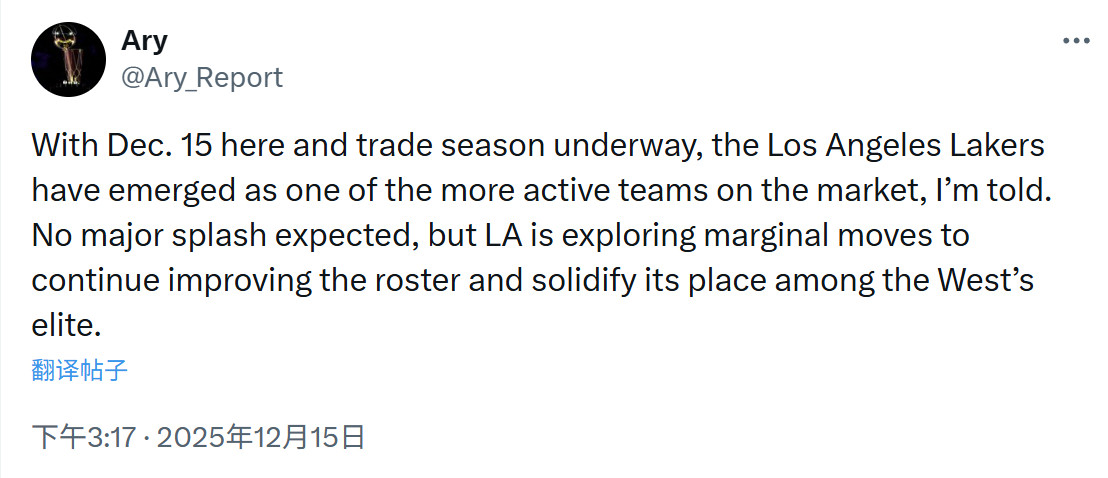
Task: Click the word "elite" ending the tweet
Action: tap(63, 326)
